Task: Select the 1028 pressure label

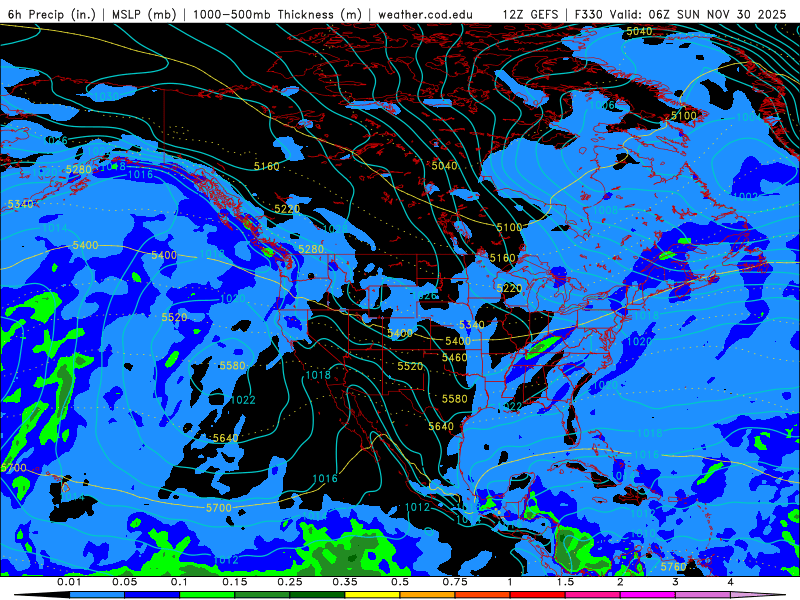Action: [x=335, y=229]
